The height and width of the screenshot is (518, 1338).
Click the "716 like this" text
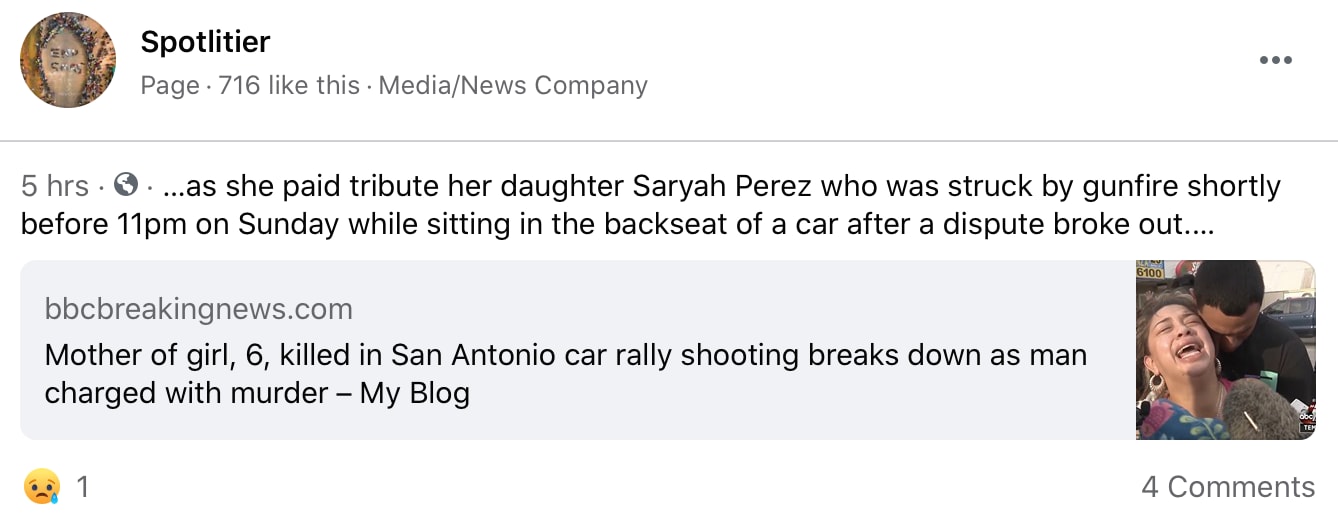point(288,86)
